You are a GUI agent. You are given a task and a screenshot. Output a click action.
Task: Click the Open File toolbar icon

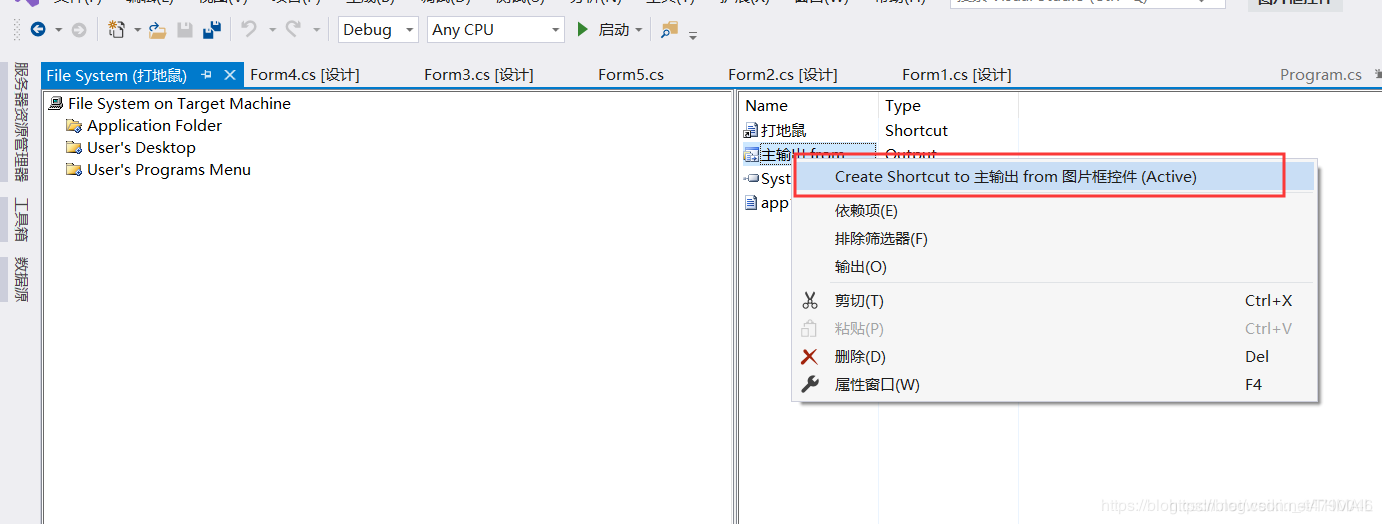(158, 30)
